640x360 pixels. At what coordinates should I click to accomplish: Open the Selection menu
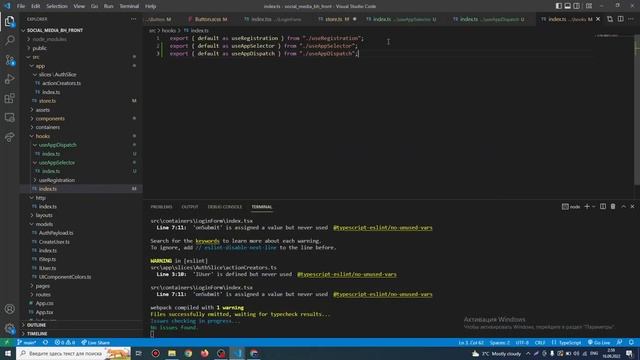(x=57, y=6)
